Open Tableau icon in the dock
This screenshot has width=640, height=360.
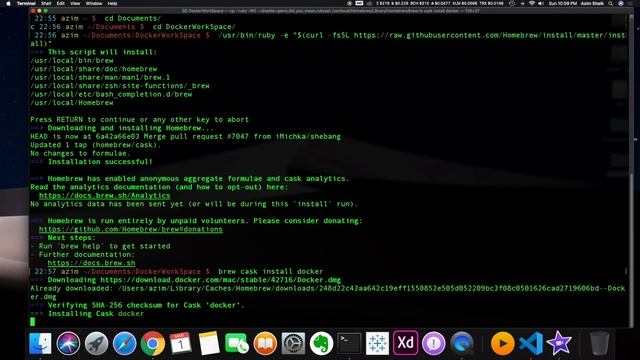(x=377, y=343)
